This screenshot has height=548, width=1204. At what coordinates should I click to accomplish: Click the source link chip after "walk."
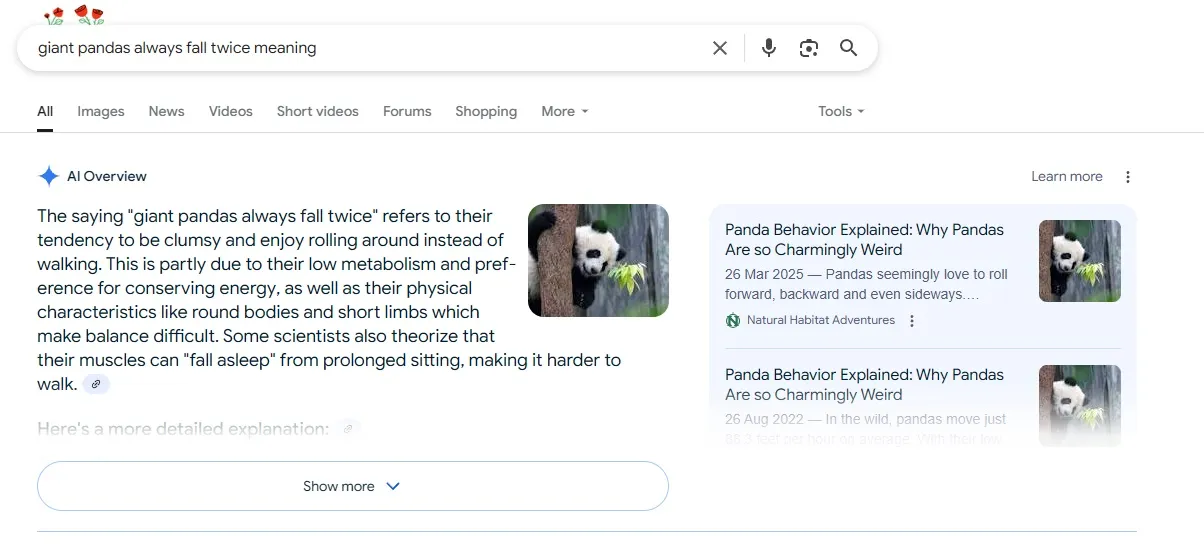click(x=96, y=384)
